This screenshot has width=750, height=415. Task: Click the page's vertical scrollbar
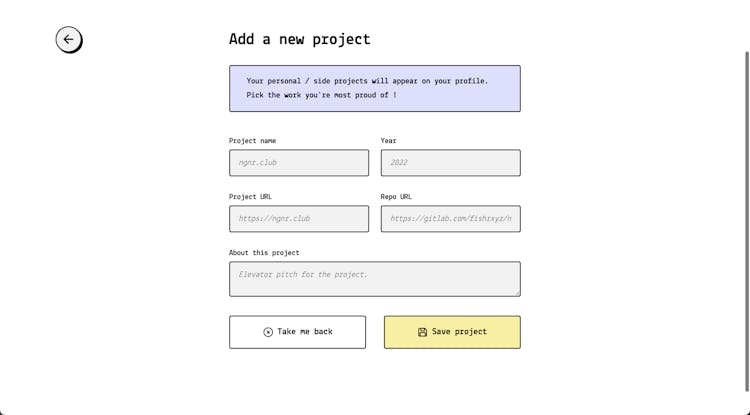coord(746,220)
